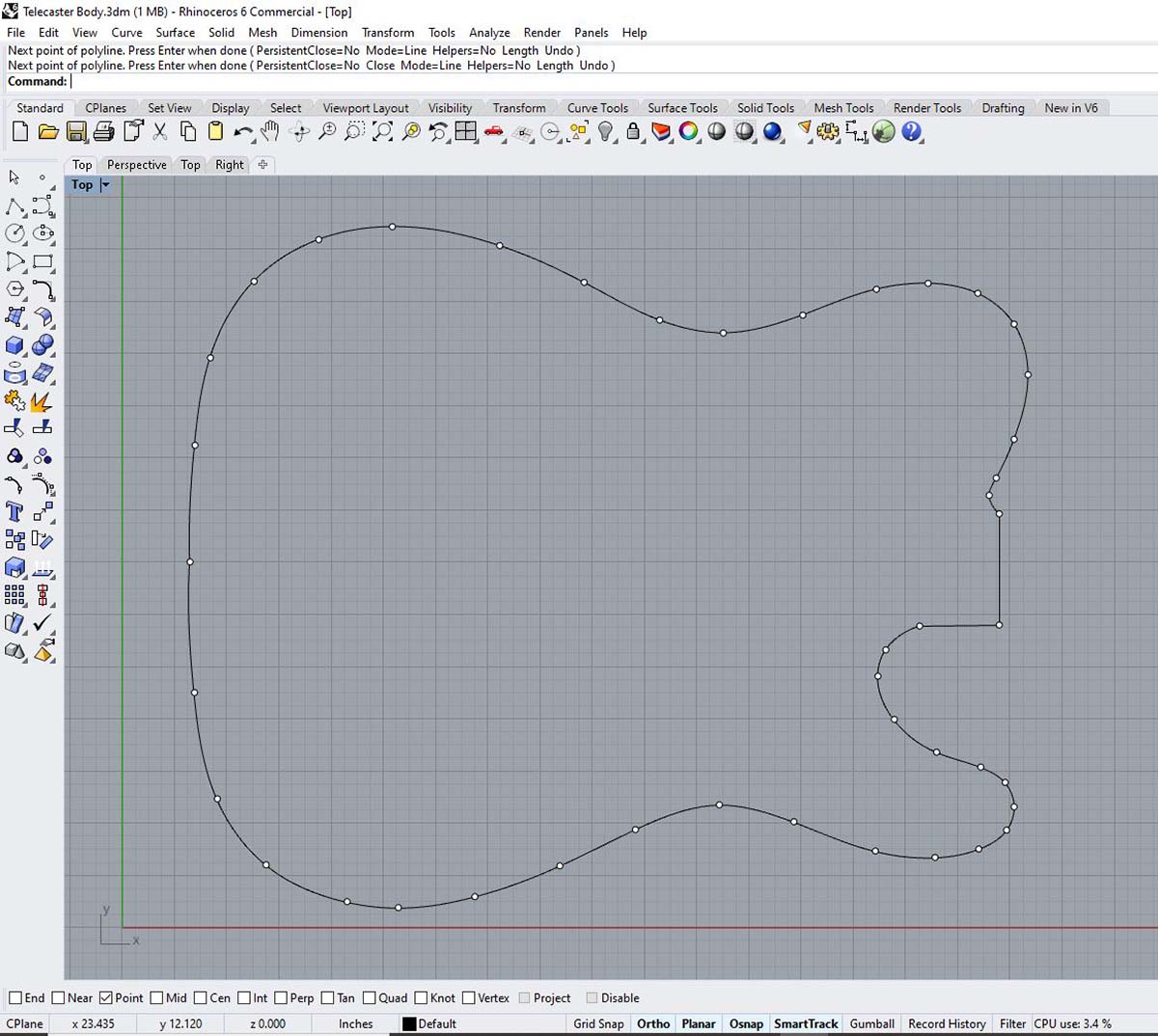Select the Box solid tool
Viewport: 1158px width, 1036px height.
click(x=14, y=344)
